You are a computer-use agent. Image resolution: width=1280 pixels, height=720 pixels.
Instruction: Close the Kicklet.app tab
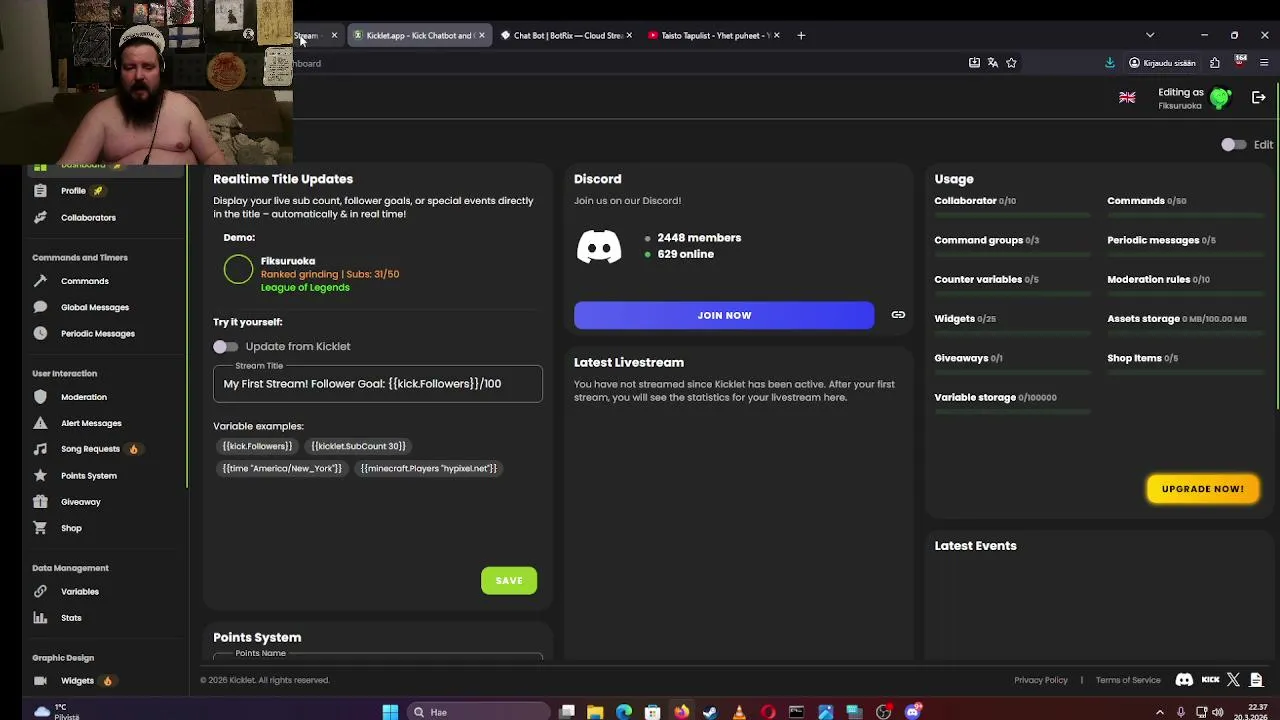pyautogui.click(x=481, y=36)
